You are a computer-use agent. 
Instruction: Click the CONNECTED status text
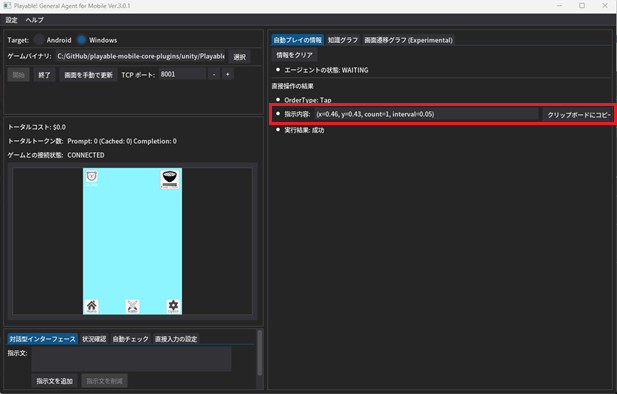[x=86, y=155]
